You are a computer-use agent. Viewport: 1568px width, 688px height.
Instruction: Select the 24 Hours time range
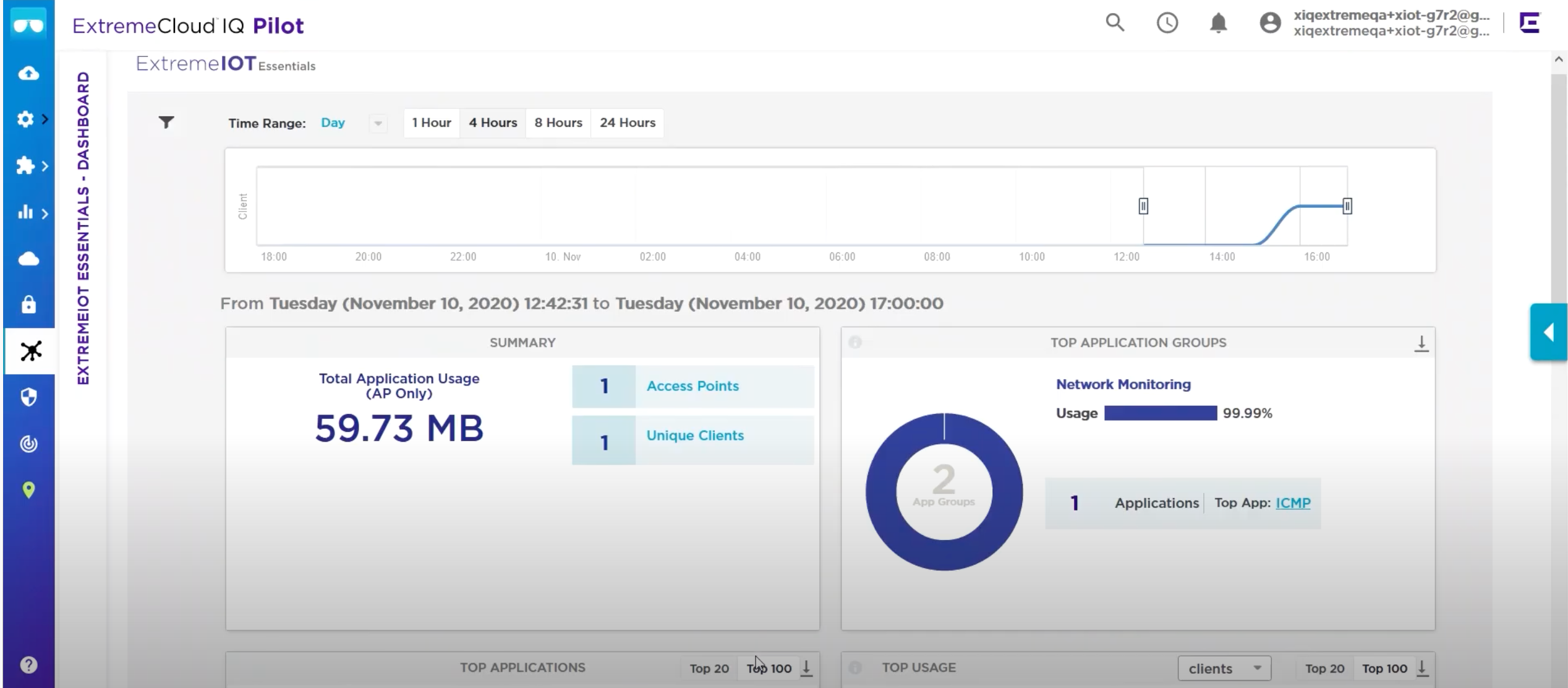tap(628, 123)
